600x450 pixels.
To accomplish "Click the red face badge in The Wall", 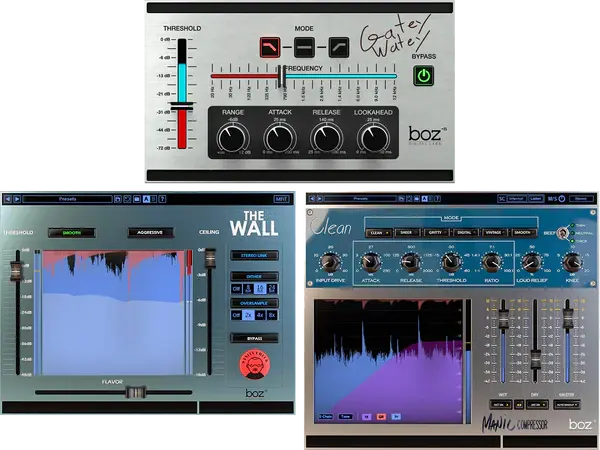I will 254,364.
